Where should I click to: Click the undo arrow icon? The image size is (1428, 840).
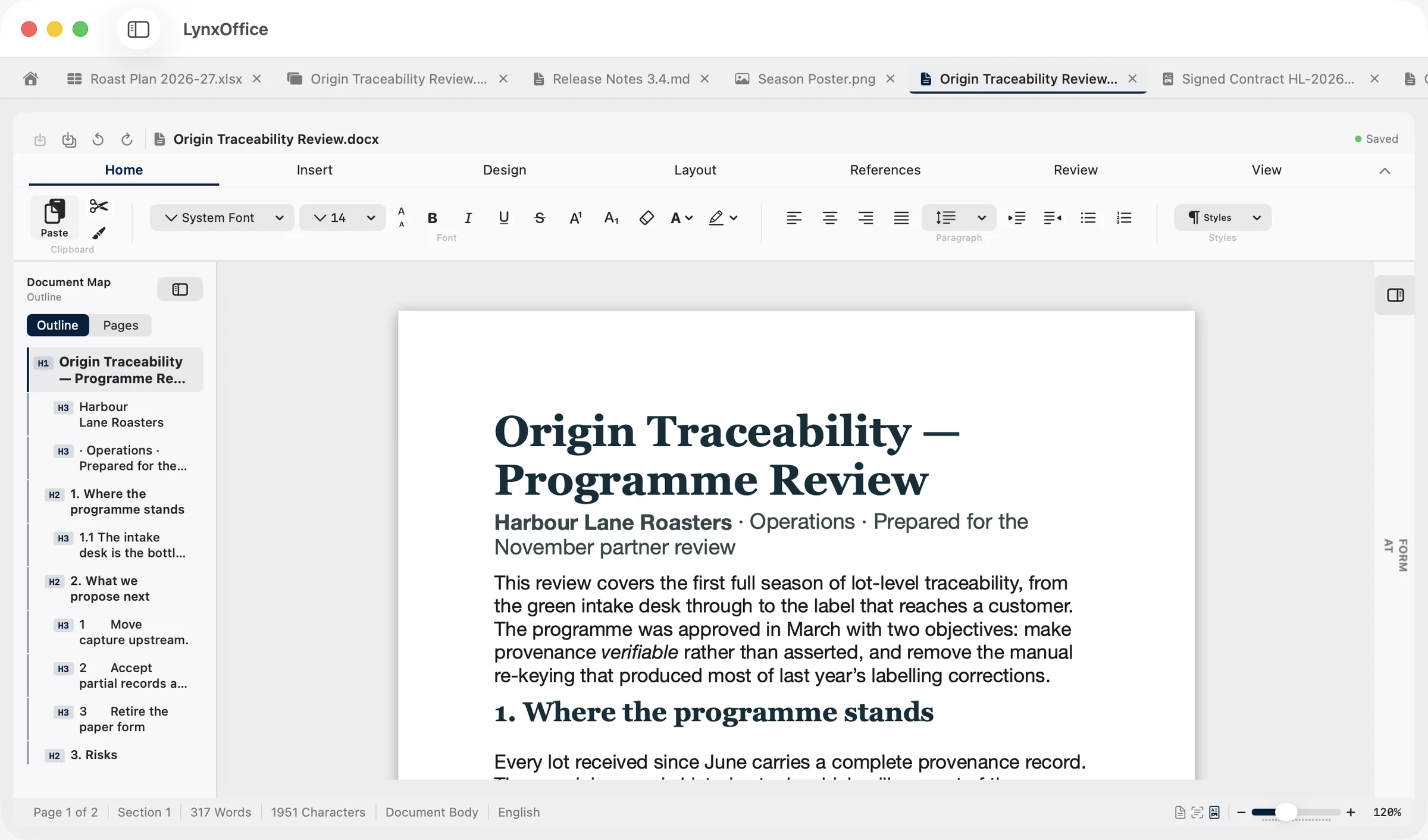(x=98, y=139)
